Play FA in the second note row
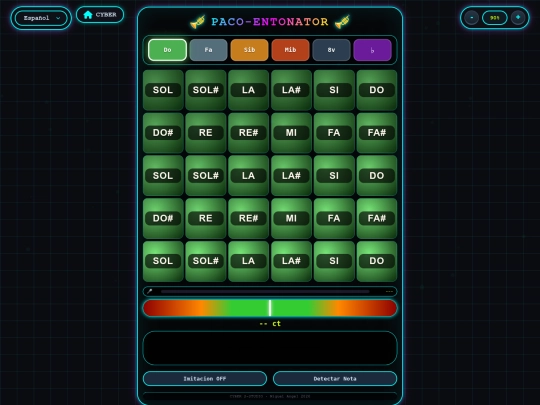 click(x=334, y=133)
